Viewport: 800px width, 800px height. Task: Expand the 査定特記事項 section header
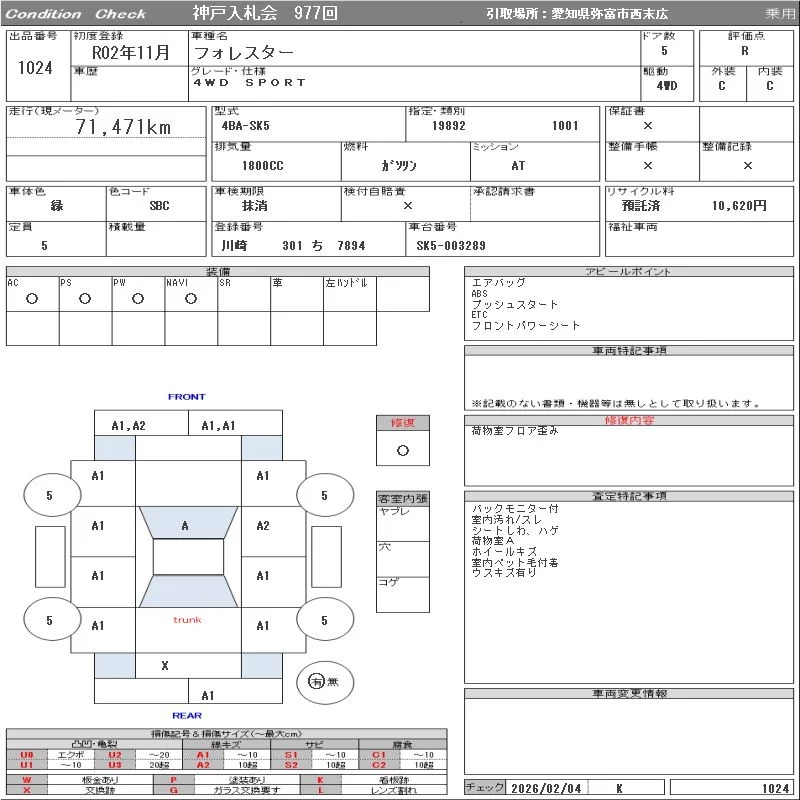[x=628, y=496]
